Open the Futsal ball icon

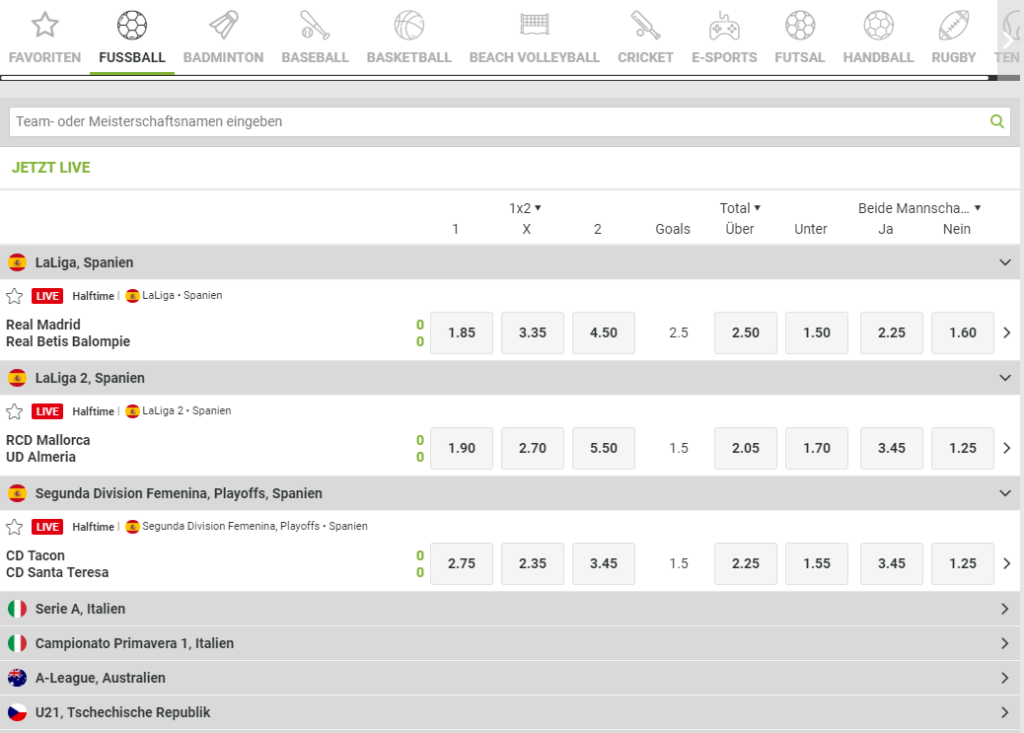tap(800, 25)
